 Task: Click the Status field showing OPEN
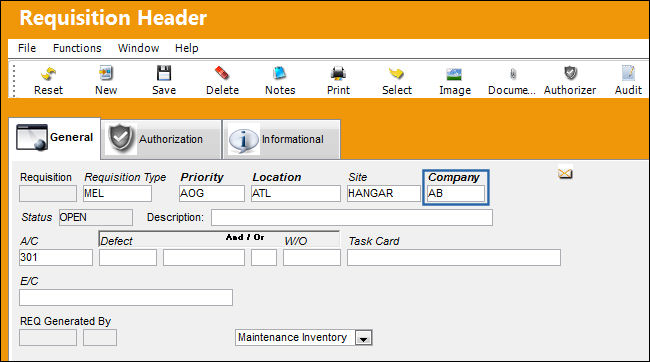(96, 217)
